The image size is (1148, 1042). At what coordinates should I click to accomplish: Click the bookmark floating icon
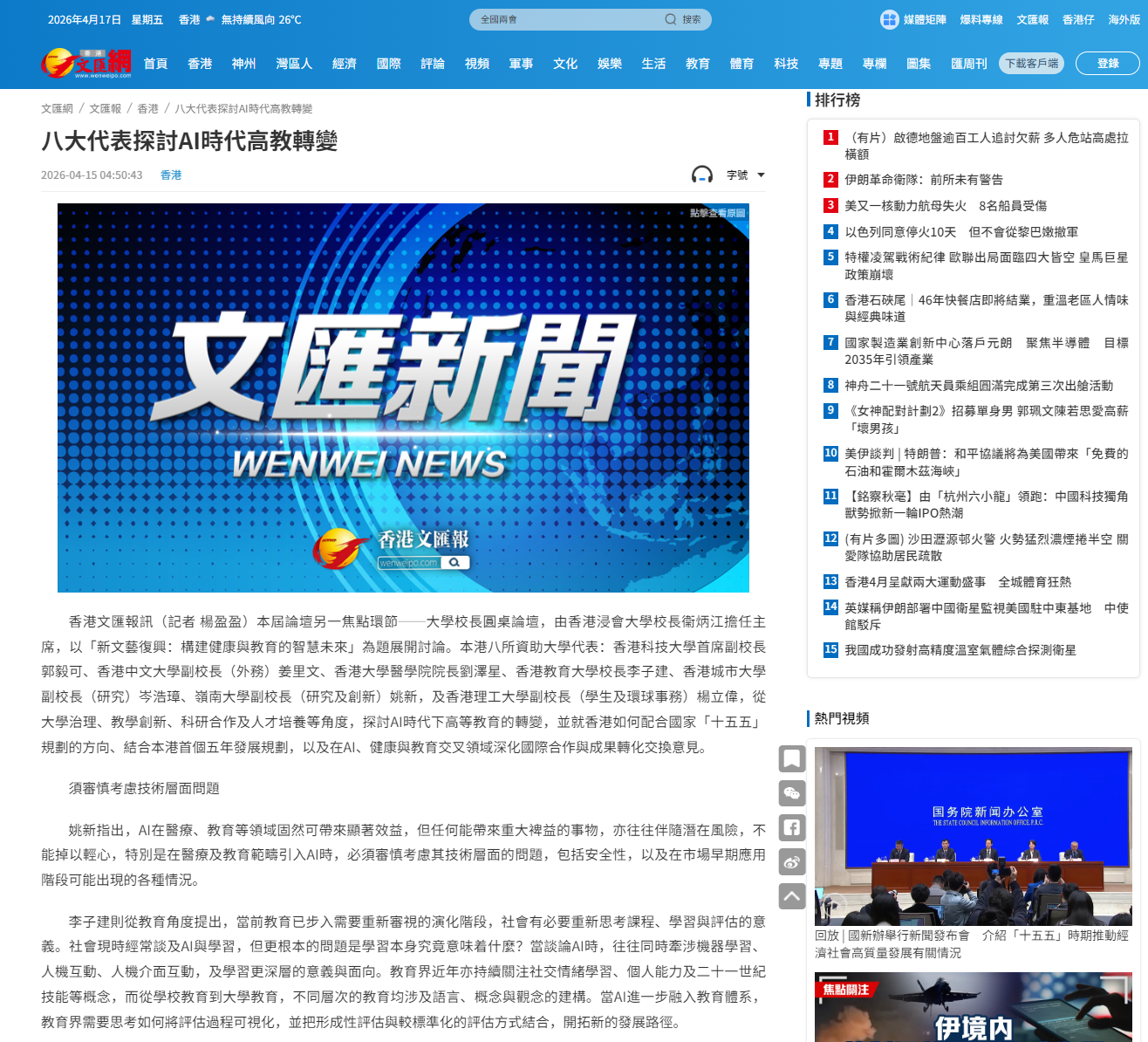click(792, 758)
